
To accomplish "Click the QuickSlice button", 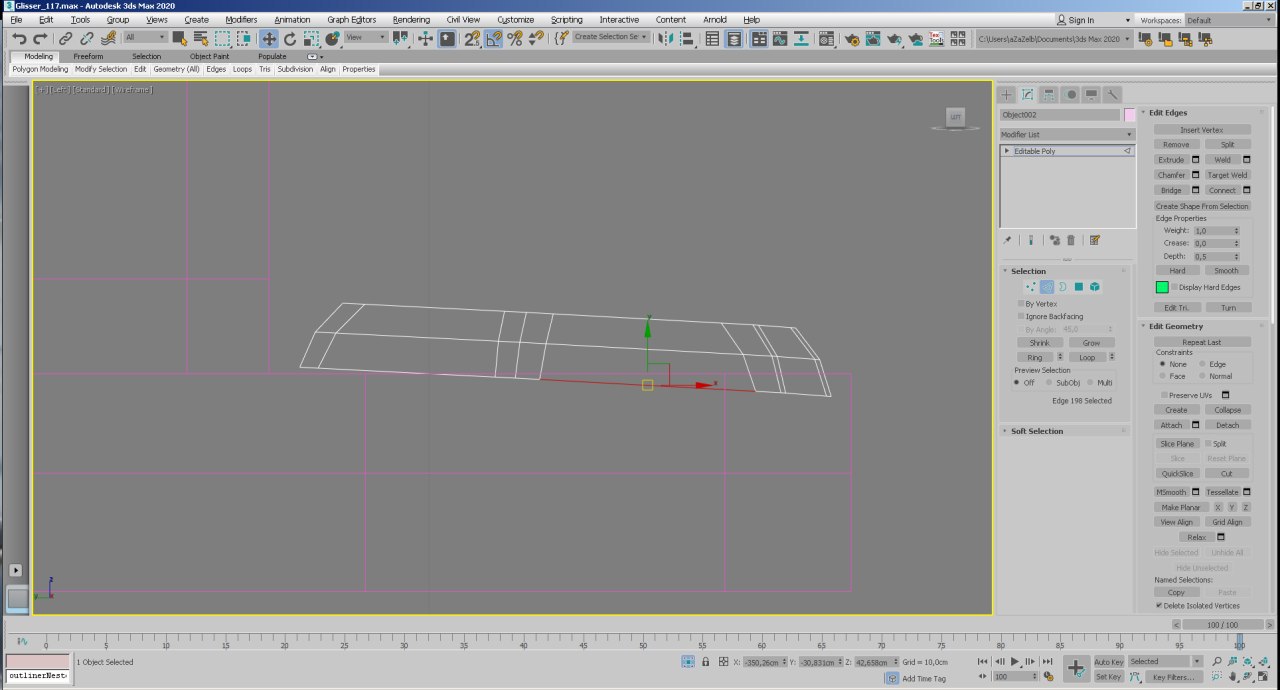I will (x=1177, y=473).
